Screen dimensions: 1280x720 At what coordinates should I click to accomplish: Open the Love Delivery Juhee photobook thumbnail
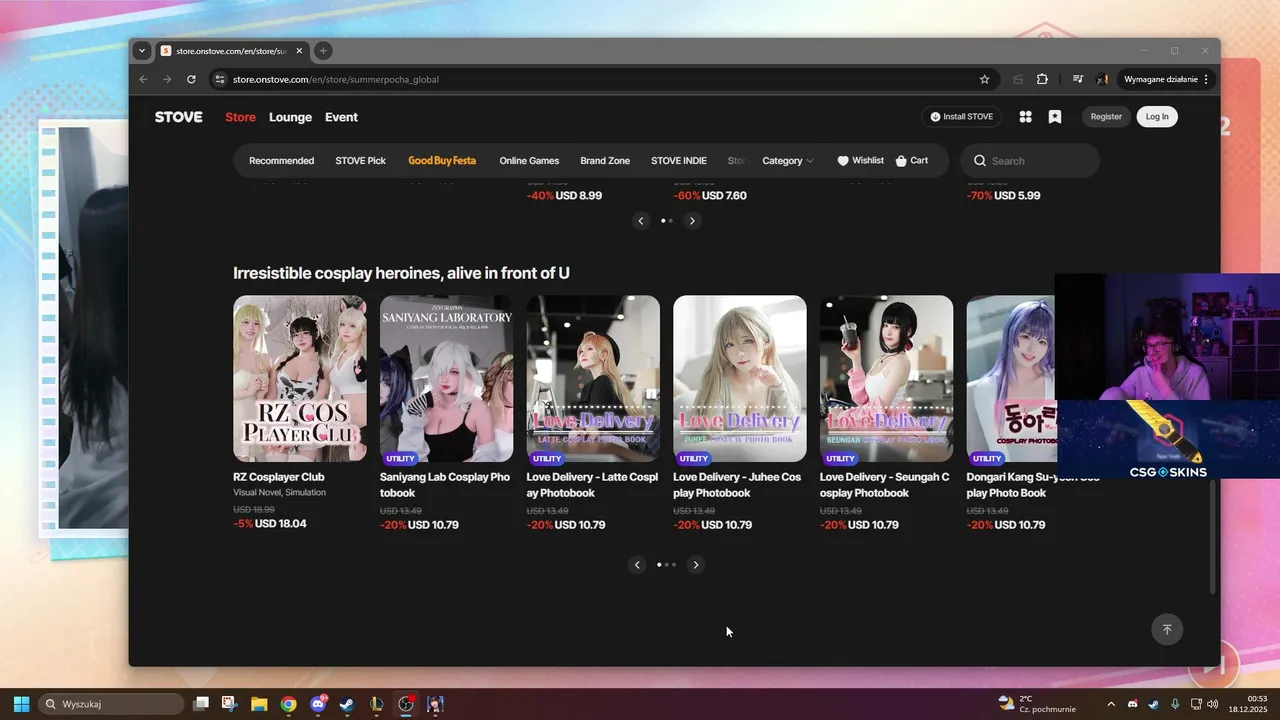click(740, 378)
